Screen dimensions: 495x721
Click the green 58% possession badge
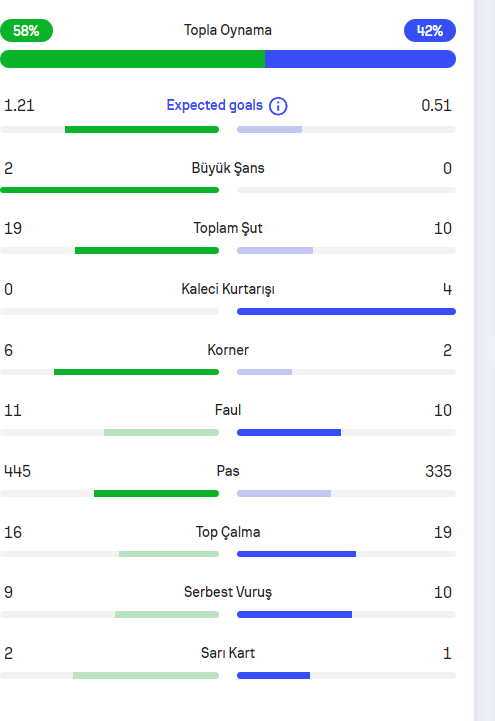[26, 31]
